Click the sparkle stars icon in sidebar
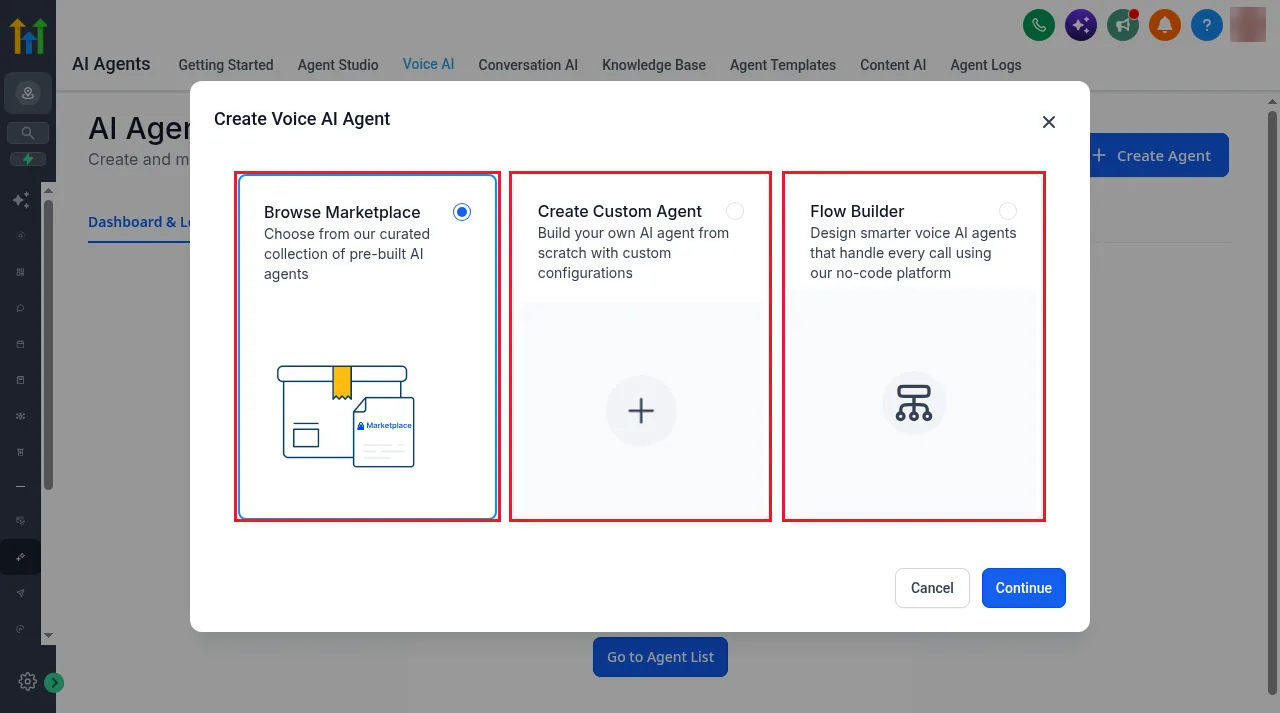 click(x=21, y=200)
